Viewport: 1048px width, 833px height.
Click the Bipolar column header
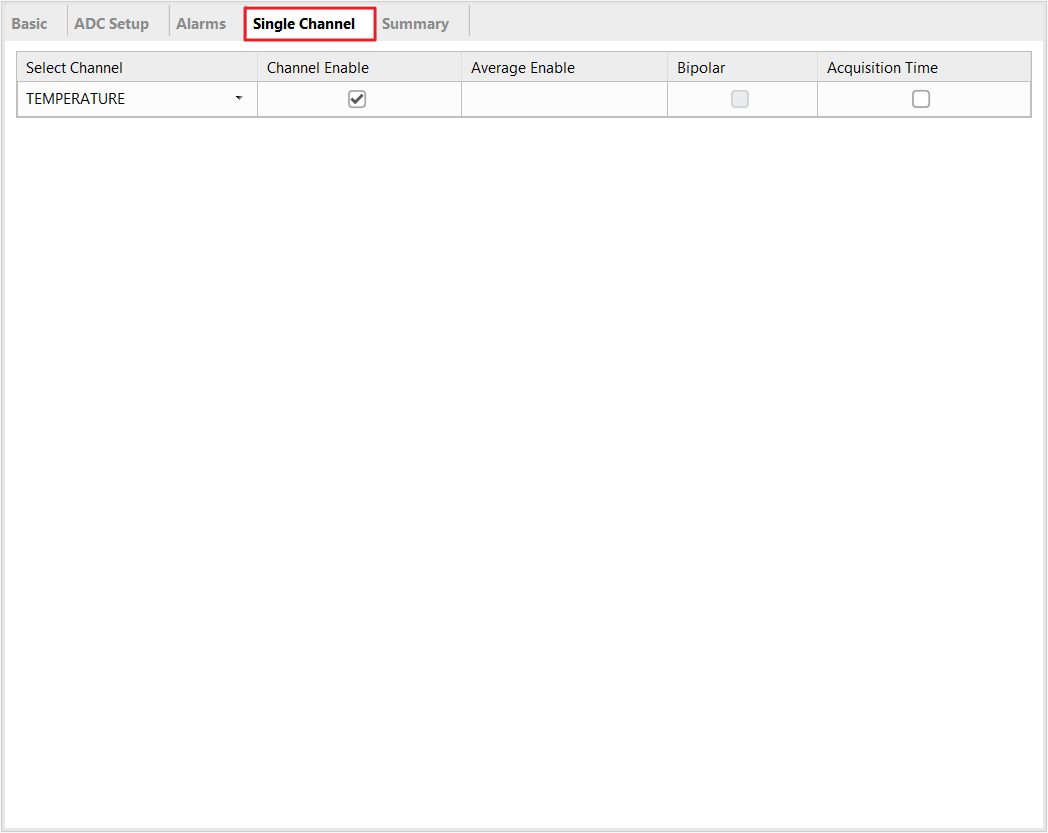(742, 68)
